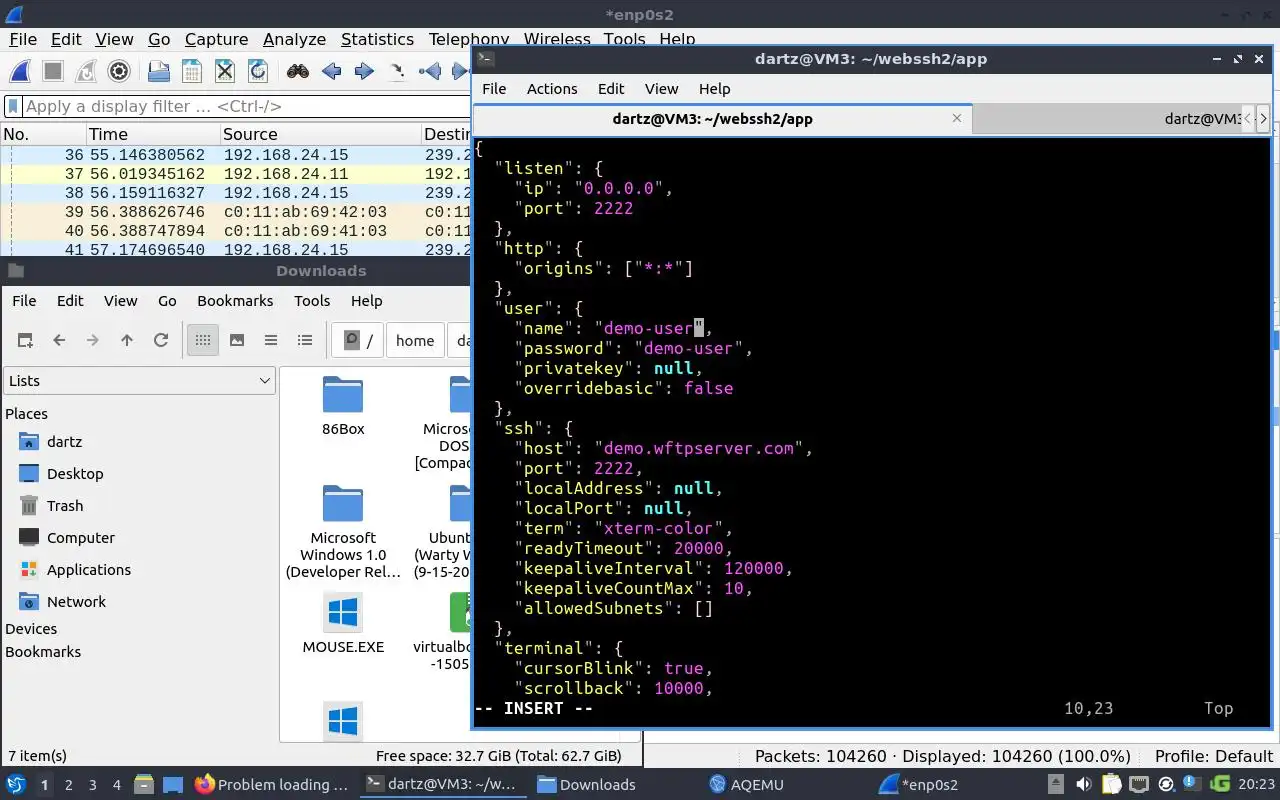The image size is (1280, 800).
Task: Navigate back in Downloads file manager
Action: coord(59,340)
